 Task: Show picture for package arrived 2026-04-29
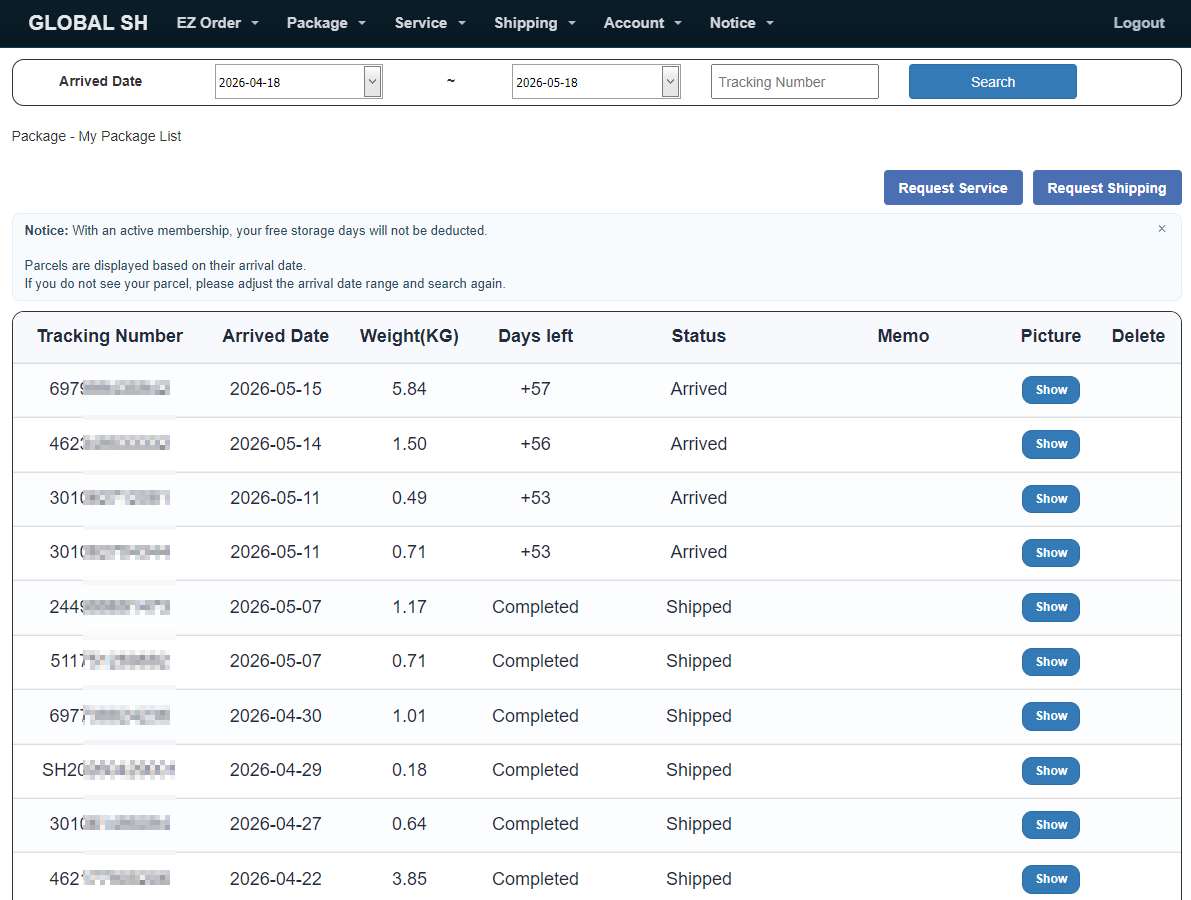click(1050, 770)
